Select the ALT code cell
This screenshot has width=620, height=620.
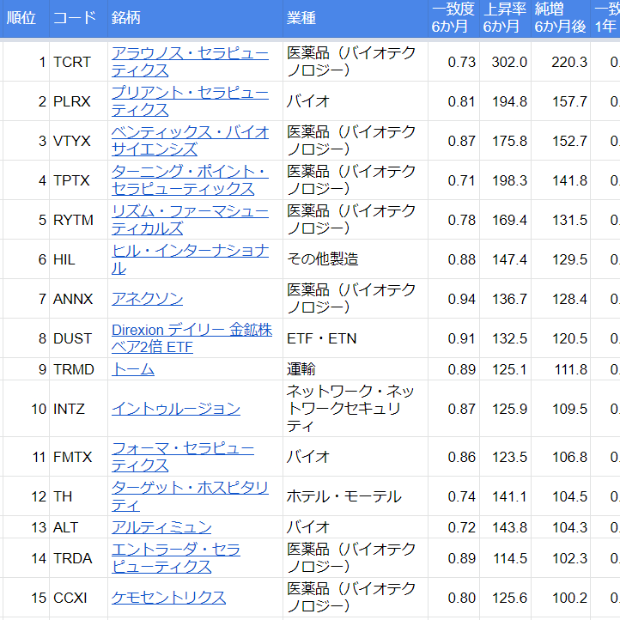(78, 527)
